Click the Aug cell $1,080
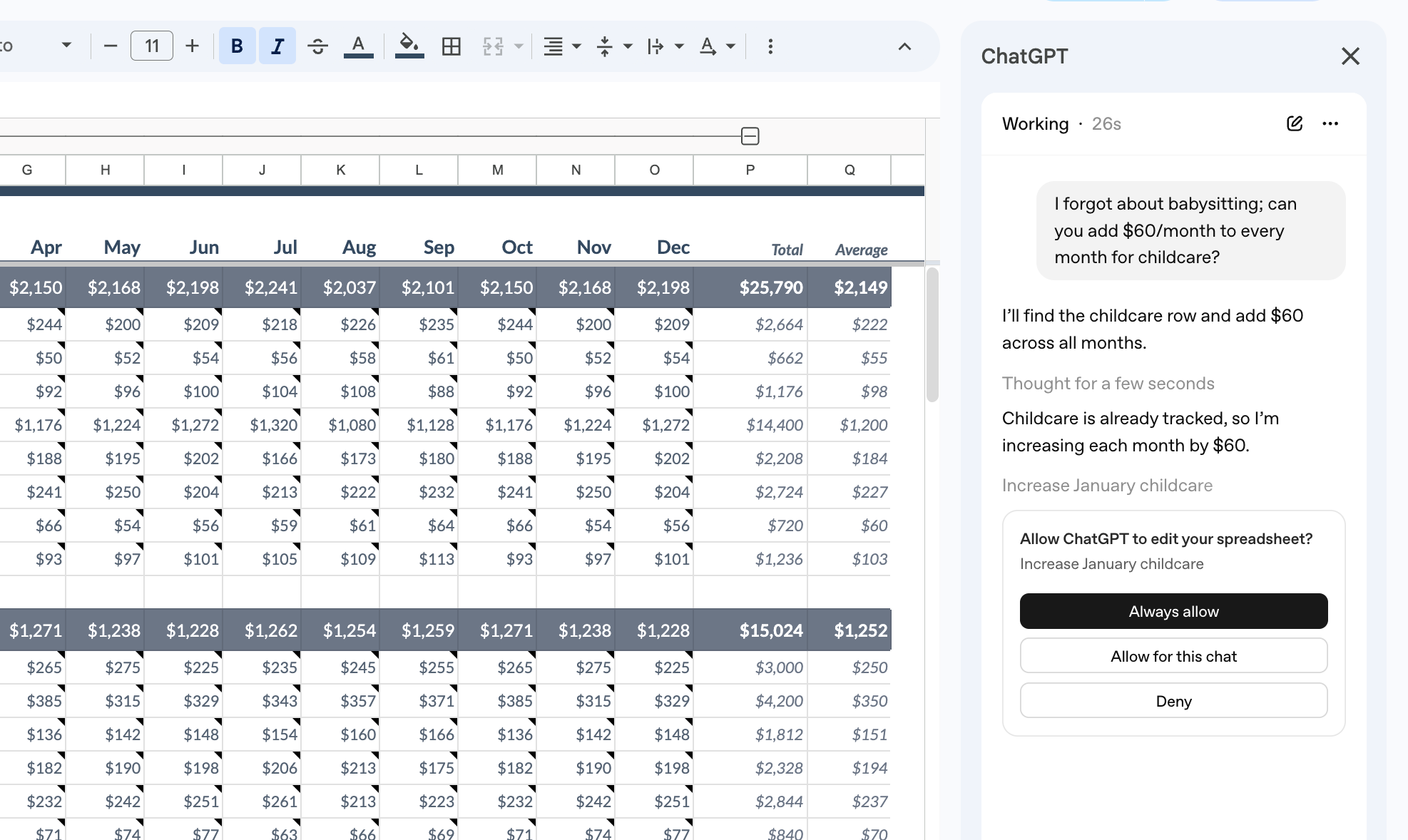The height and width of the screenshot is (840, 1408). 340,425
